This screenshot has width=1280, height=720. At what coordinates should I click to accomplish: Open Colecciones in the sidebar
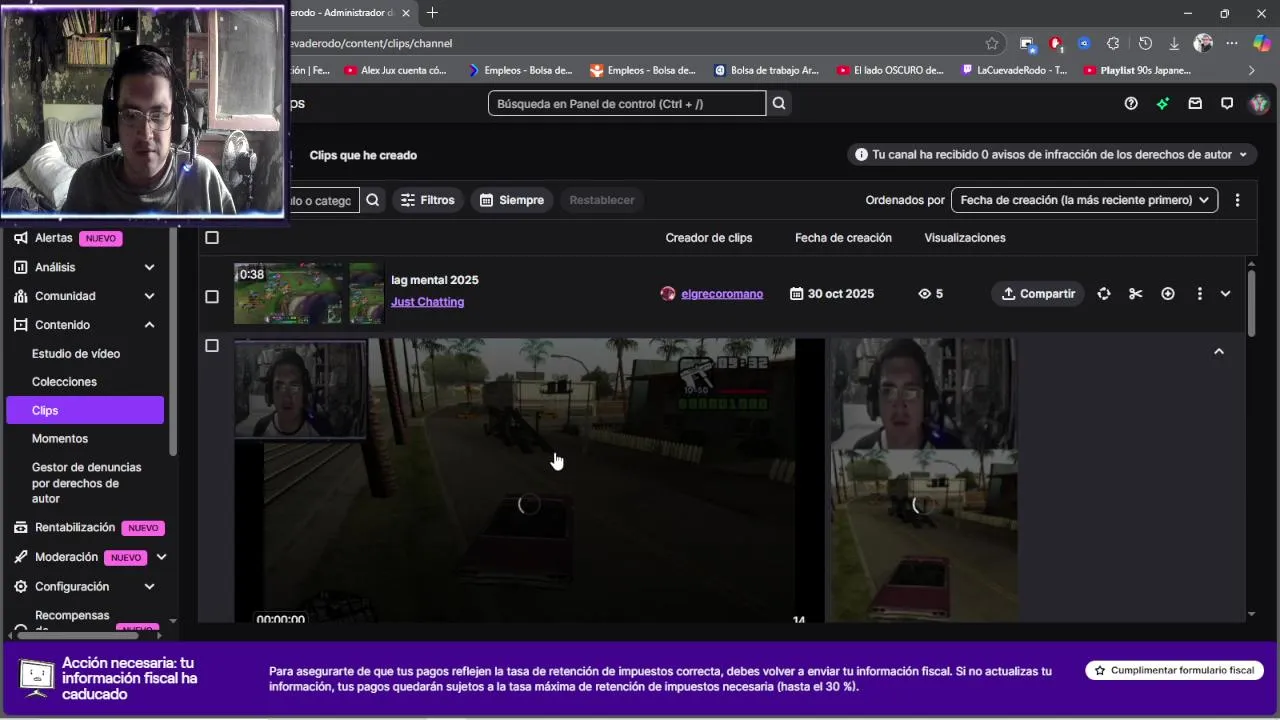click(x=64, y=382)
